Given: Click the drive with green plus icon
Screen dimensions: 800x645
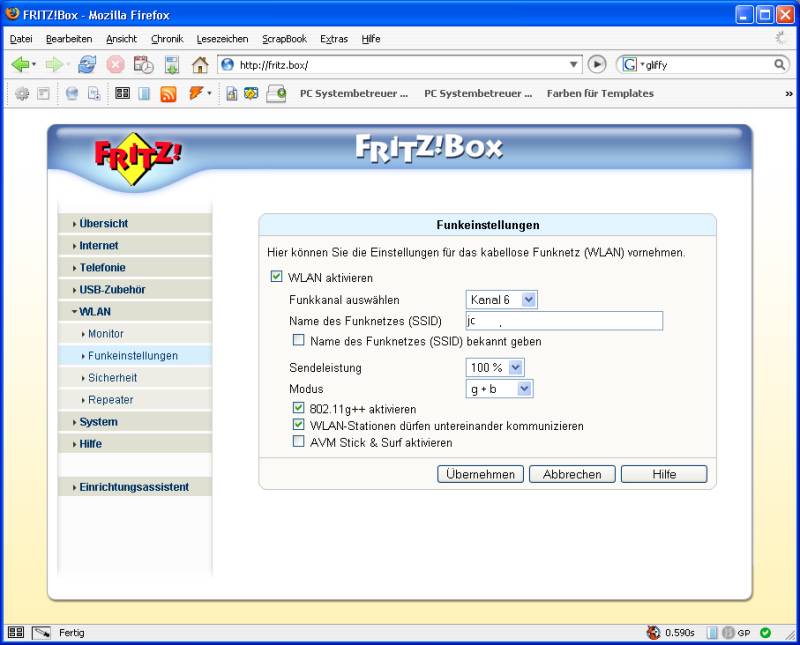Looking at the screenshot, I should pyautogui.click(x=277, y=94).
